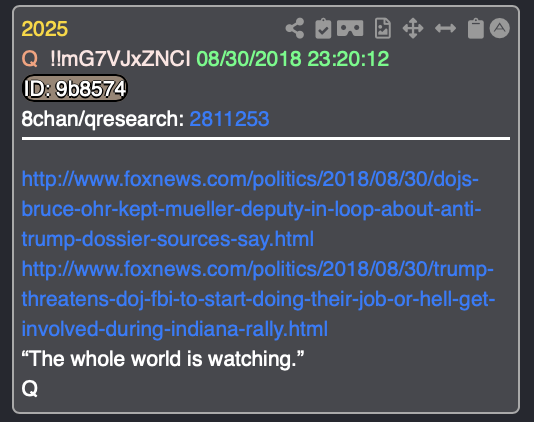Viewport: 534px width, 422px height.
Task: Click the horizontal double-arrow icon
Action: (445, 28)
